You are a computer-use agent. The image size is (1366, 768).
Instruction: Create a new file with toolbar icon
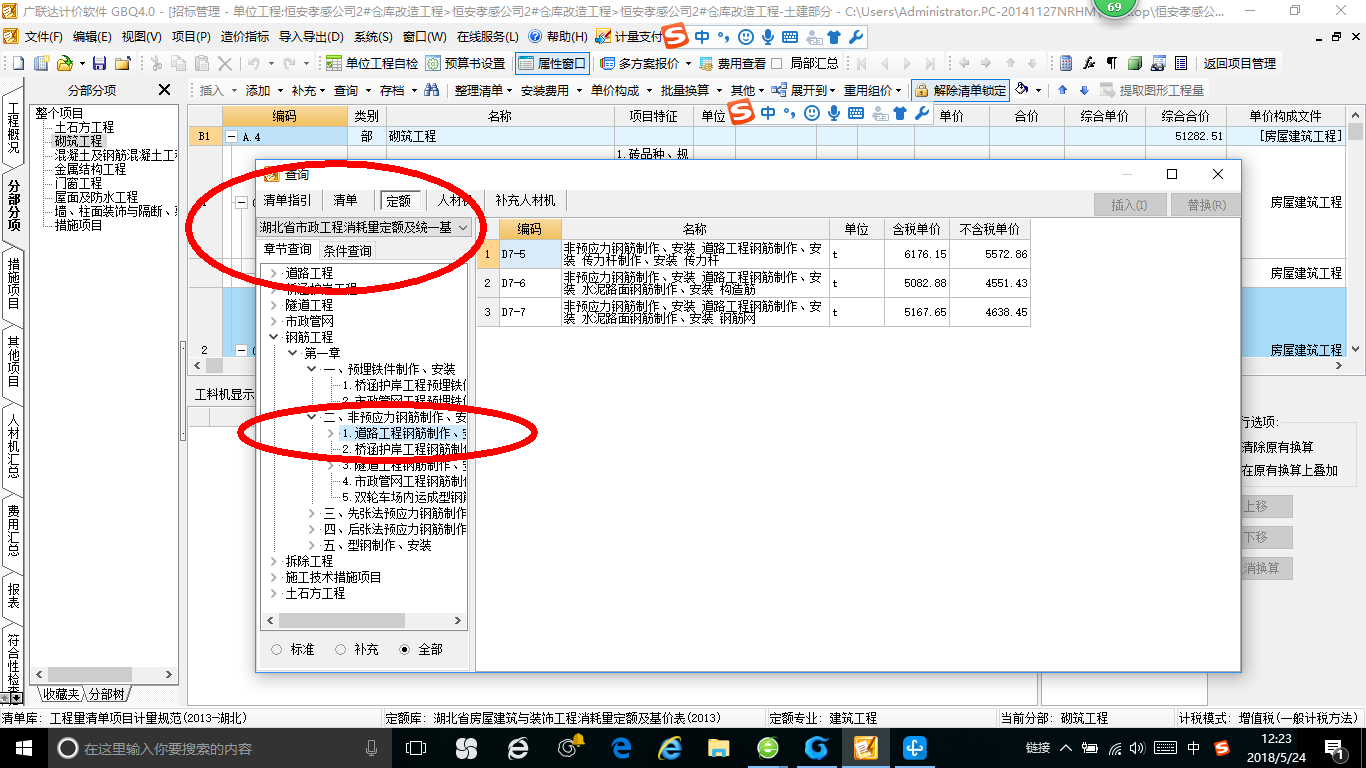18,63
